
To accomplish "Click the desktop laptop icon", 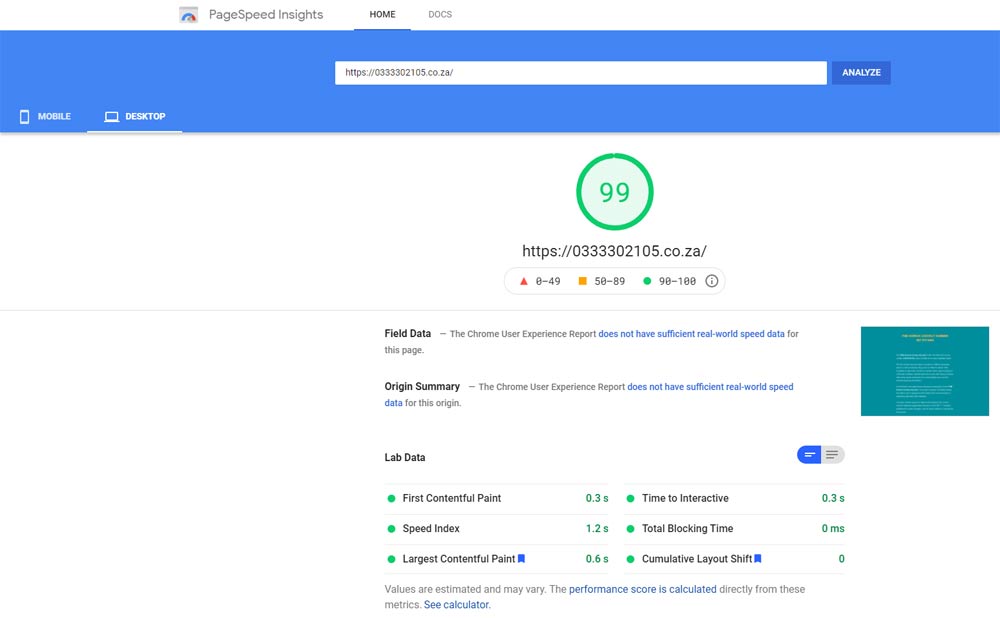I will (x=112, y=117).
